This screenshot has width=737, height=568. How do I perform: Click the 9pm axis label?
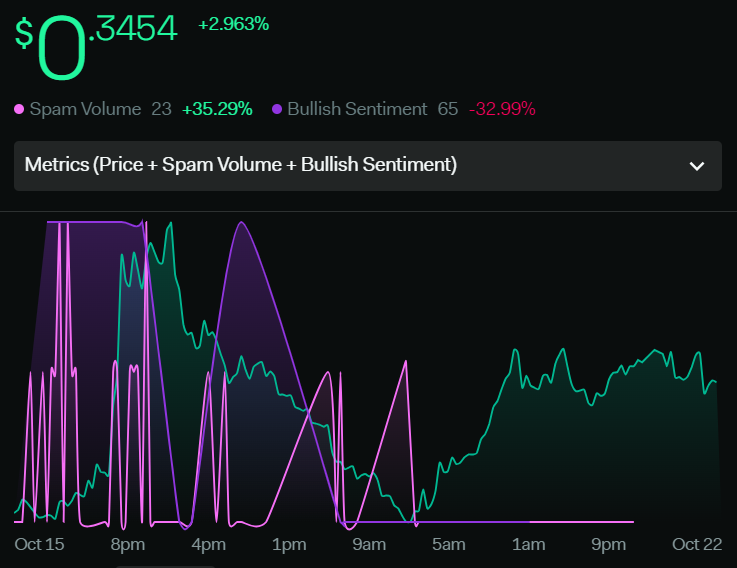tap(609, 545)
